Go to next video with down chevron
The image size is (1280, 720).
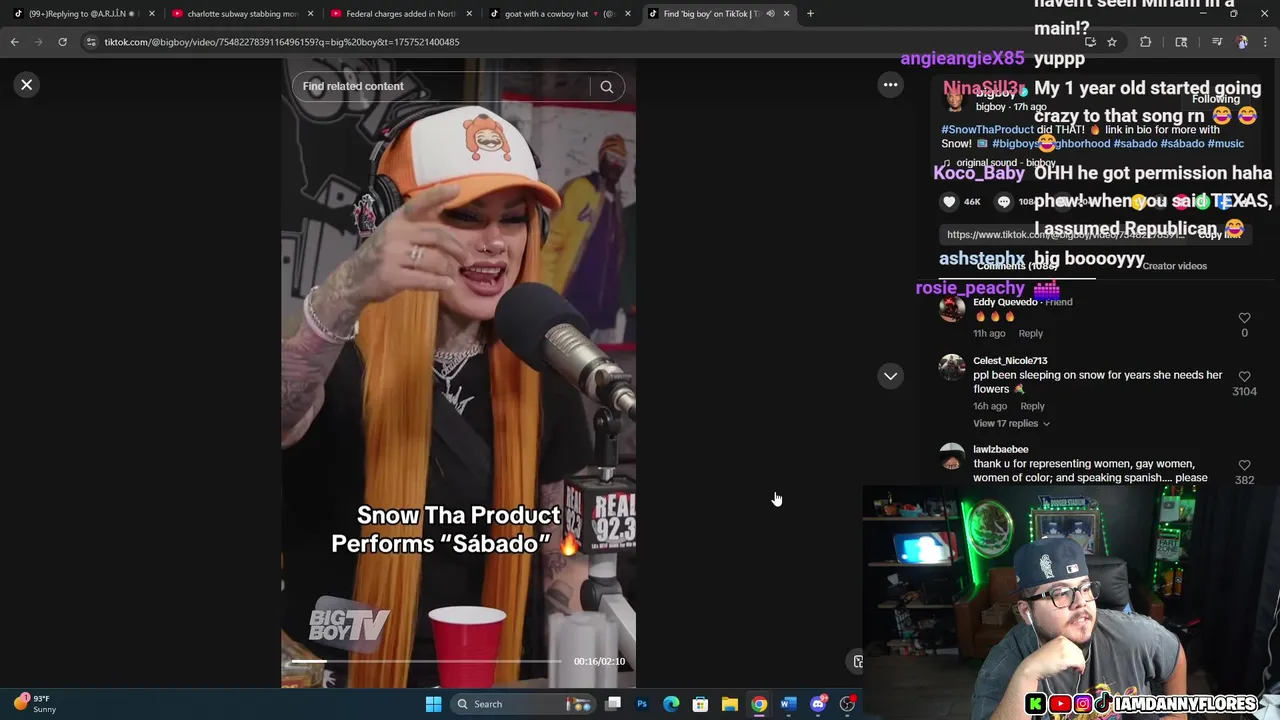click(x=890, y=376)
